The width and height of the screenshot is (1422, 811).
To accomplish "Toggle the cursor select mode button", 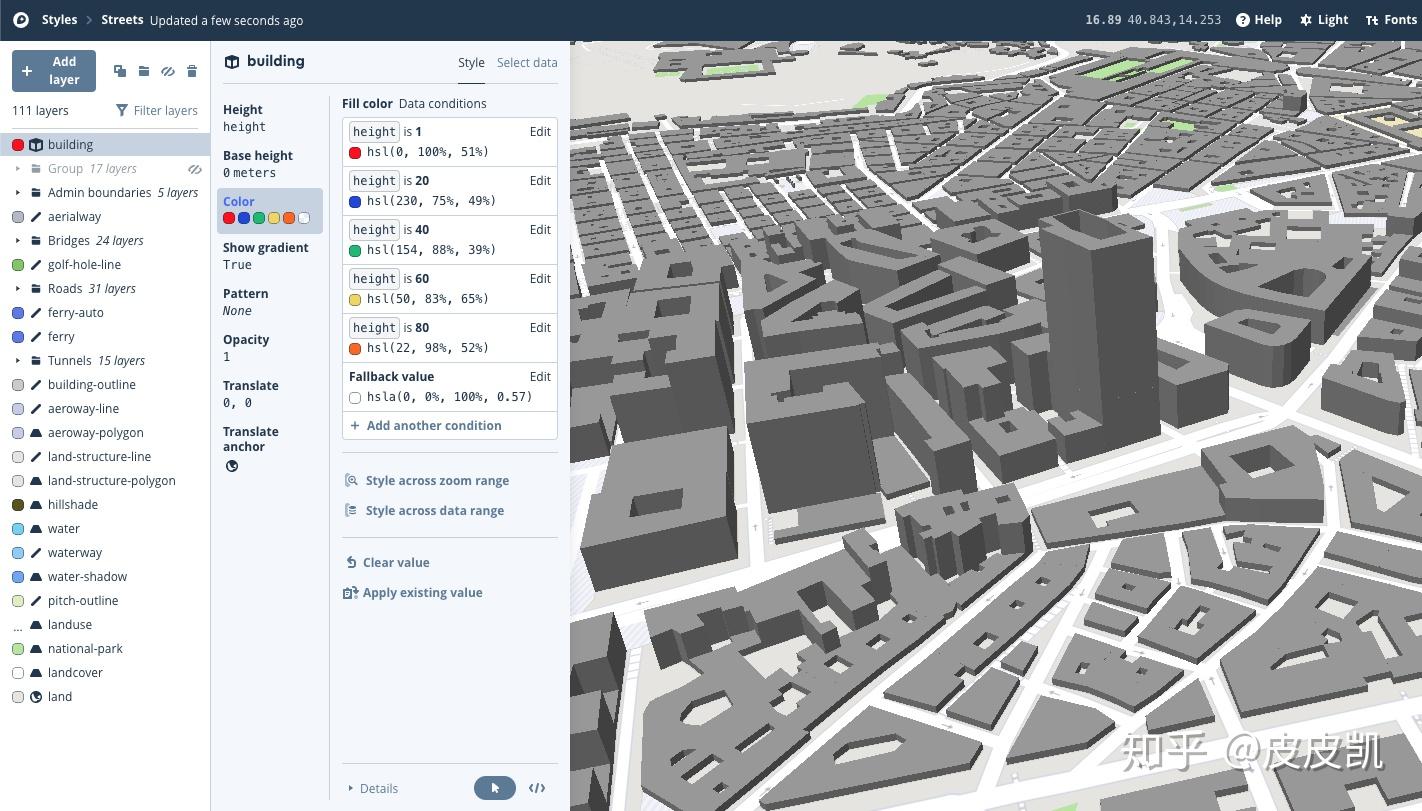I will pyautogui.click(x=495, y=788).
